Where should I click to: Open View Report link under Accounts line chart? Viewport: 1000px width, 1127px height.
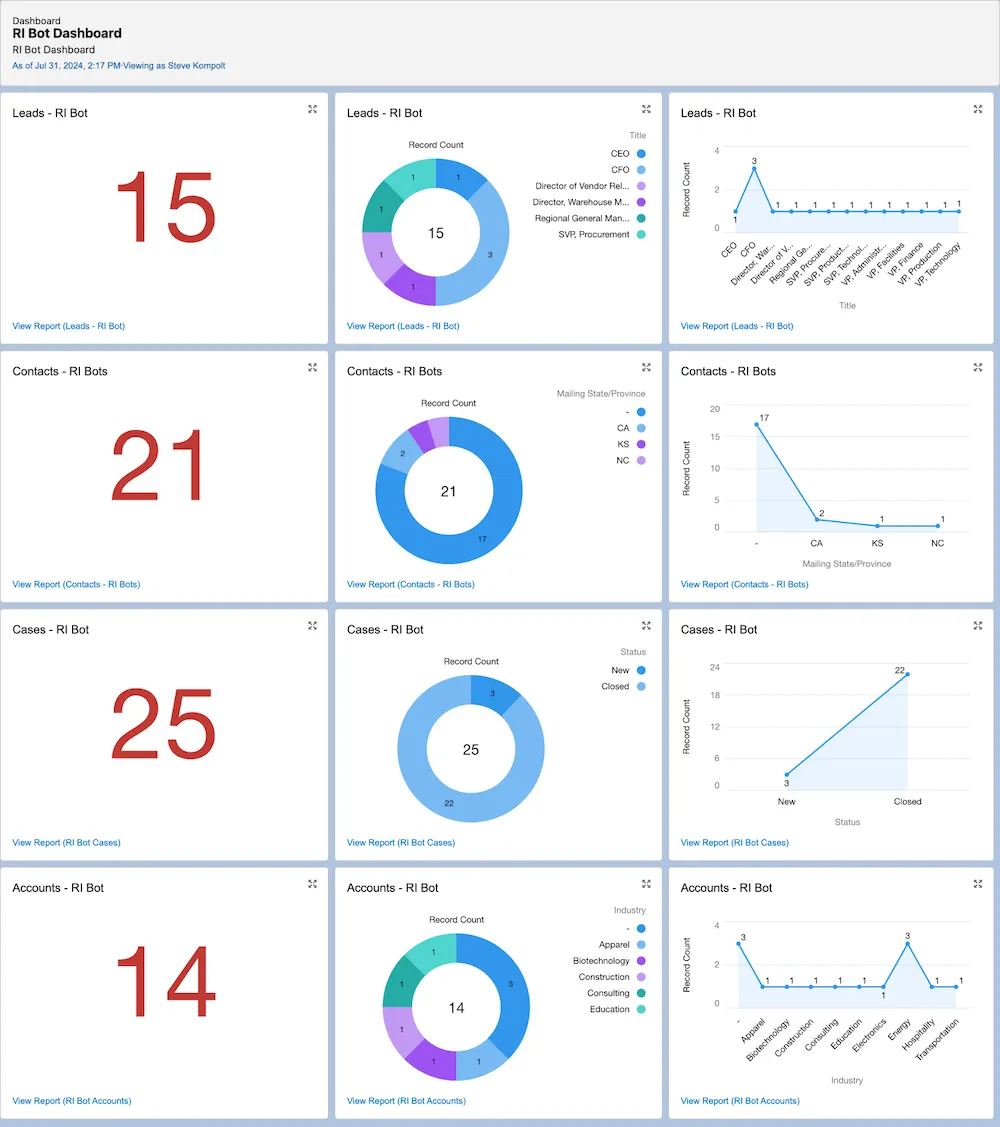740,1100
